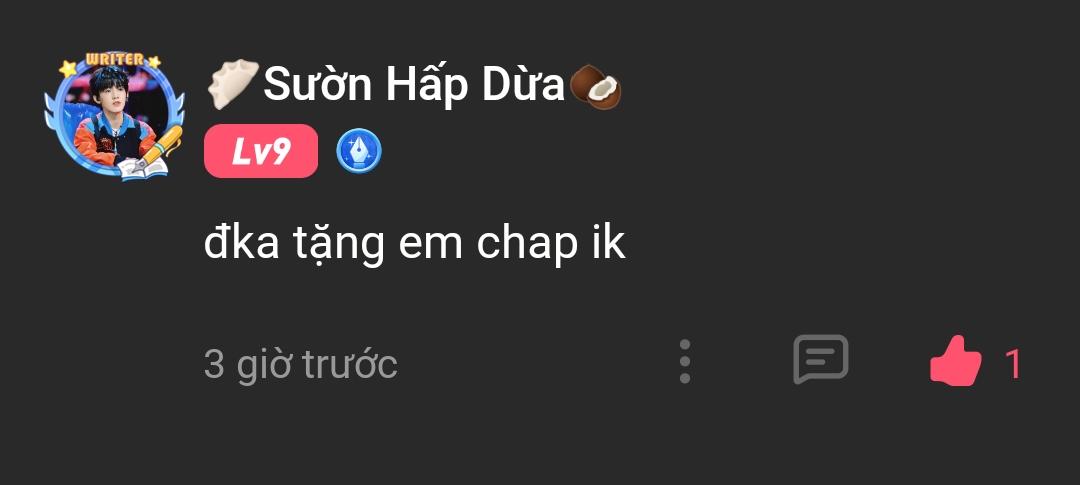Open Sườn Hấp Dừa username link
The height and width of the screenshot is (485, 1080).
(414, 85)
